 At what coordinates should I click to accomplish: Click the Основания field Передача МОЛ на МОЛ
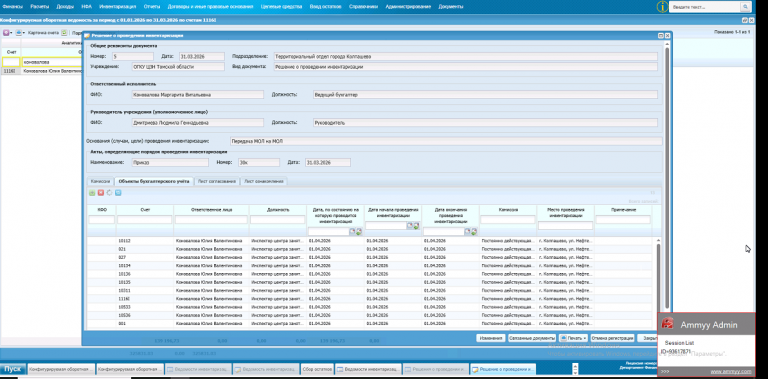tap(446, 141)
